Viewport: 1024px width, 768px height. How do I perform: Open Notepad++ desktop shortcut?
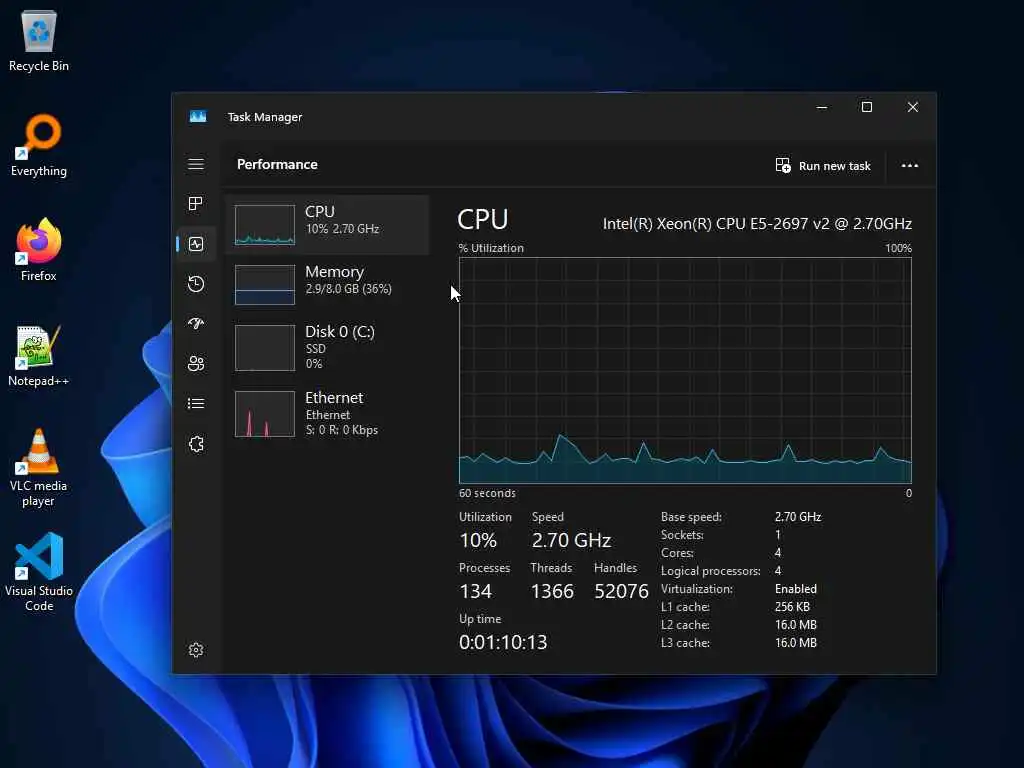tap(39, 355)
